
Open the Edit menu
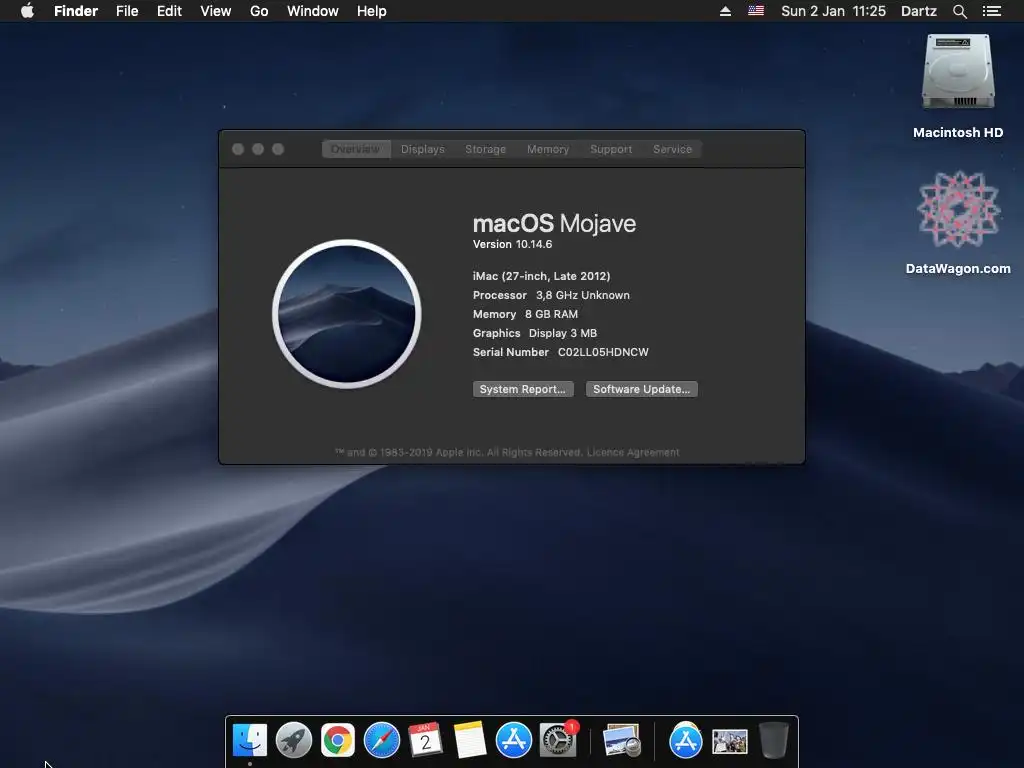click(x=169, y=11)
